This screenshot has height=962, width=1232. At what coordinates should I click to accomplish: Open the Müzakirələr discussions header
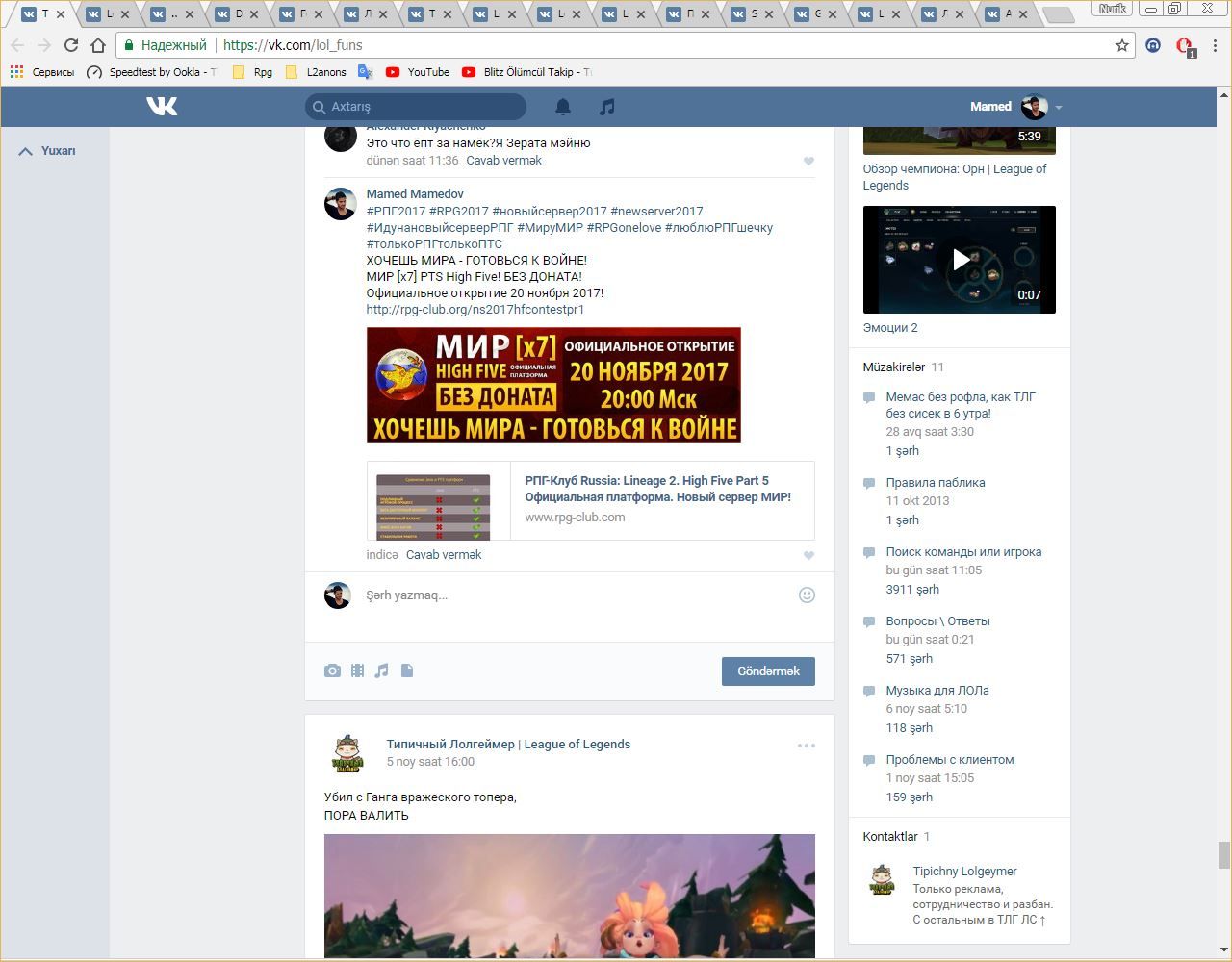pyautogui.click(x=903, y=367)
